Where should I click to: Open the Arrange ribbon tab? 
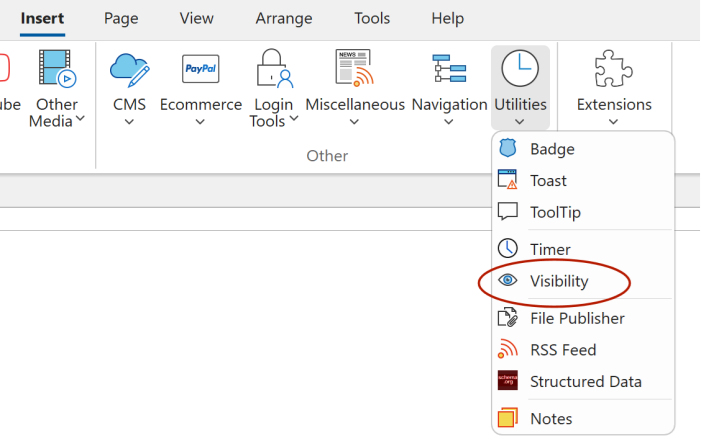coord(283,18)
